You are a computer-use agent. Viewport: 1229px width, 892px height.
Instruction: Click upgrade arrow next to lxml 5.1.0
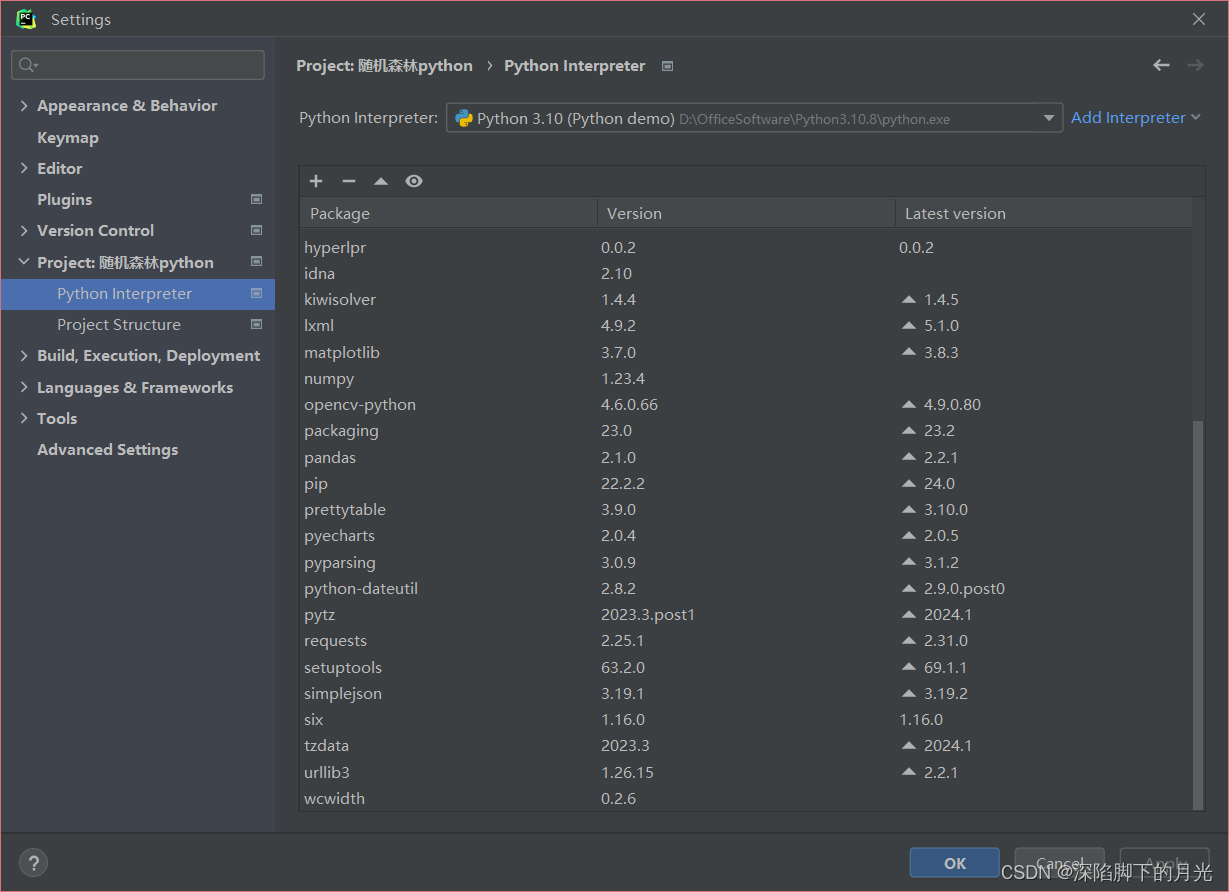coord(909,325)
